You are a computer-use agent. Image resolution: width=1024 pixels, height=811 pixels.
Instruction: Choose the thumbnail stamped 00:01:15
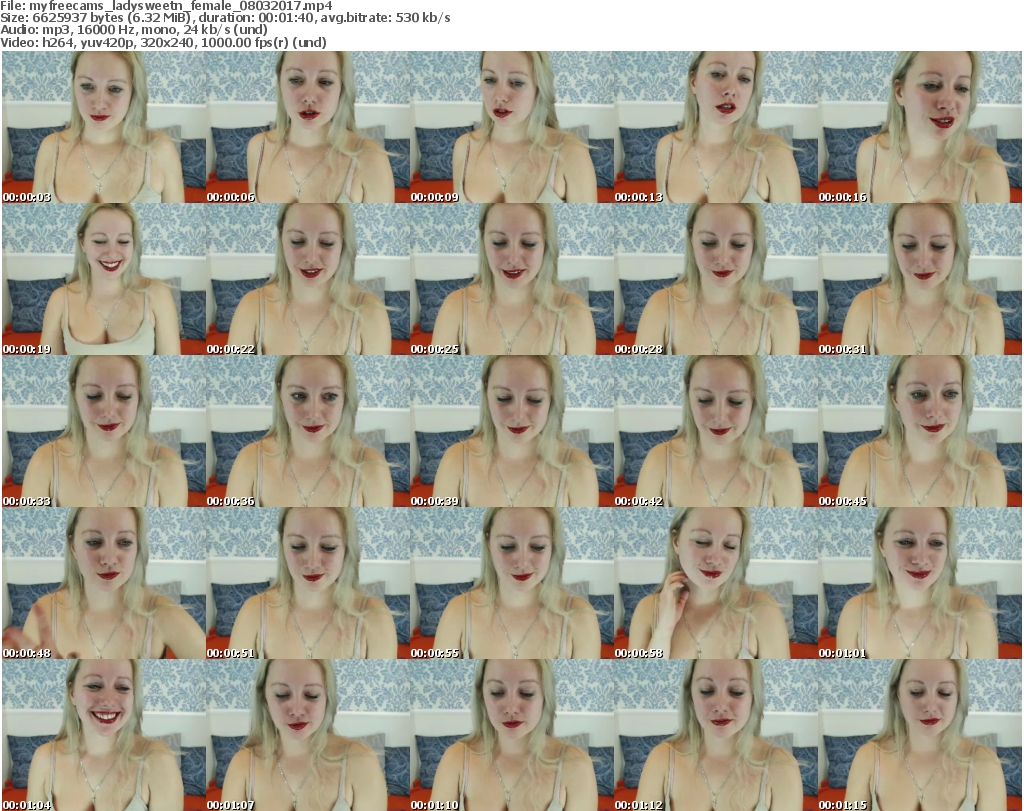point(920,735)
